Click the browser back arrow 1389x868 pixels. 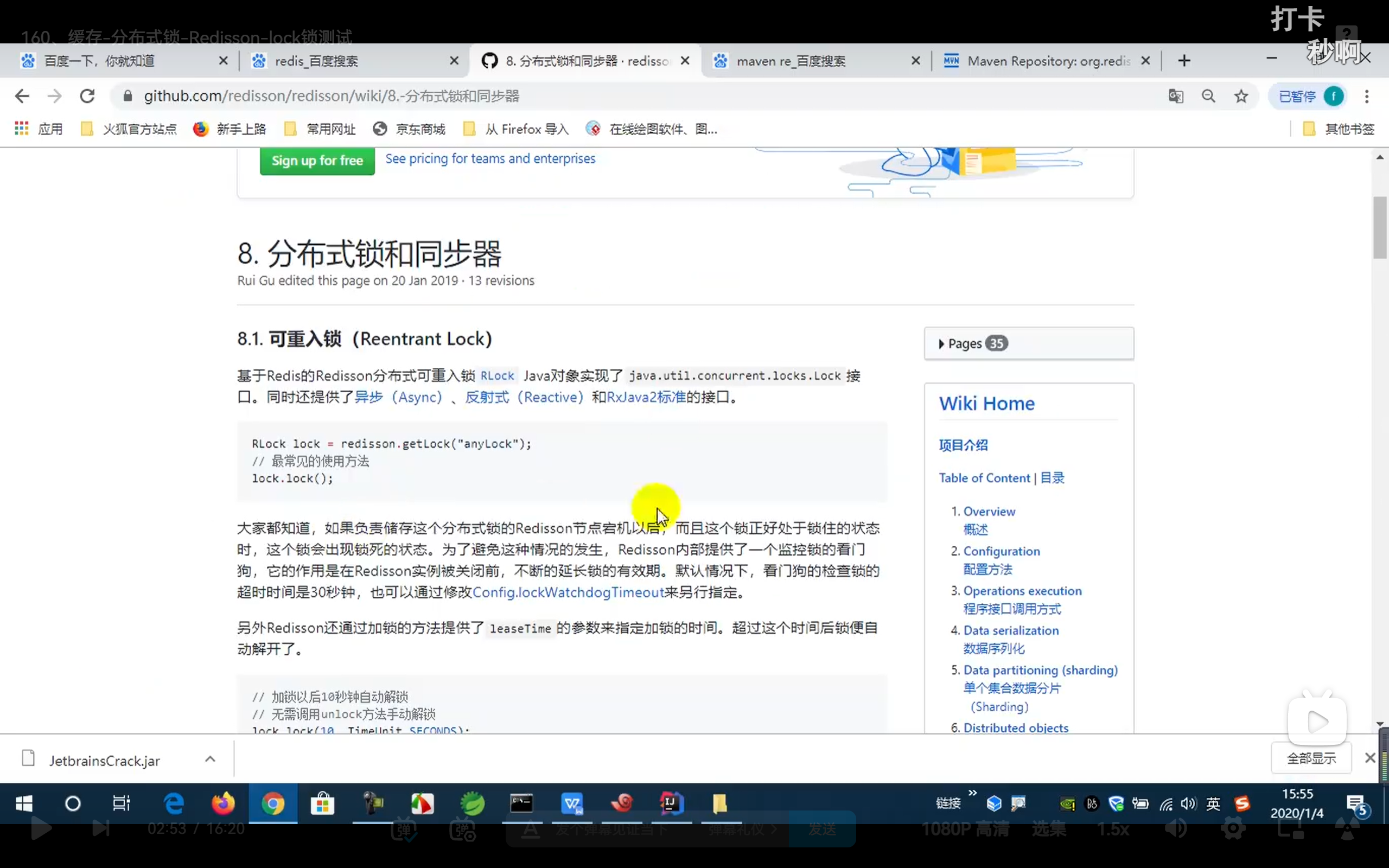(x=22, y=96)
